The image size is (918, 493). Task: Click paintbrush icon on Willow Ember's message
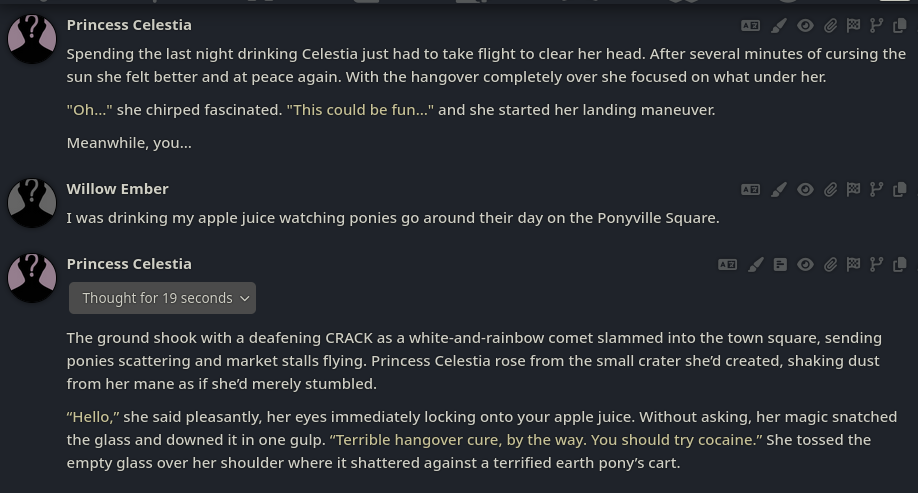tap(778, 190)
